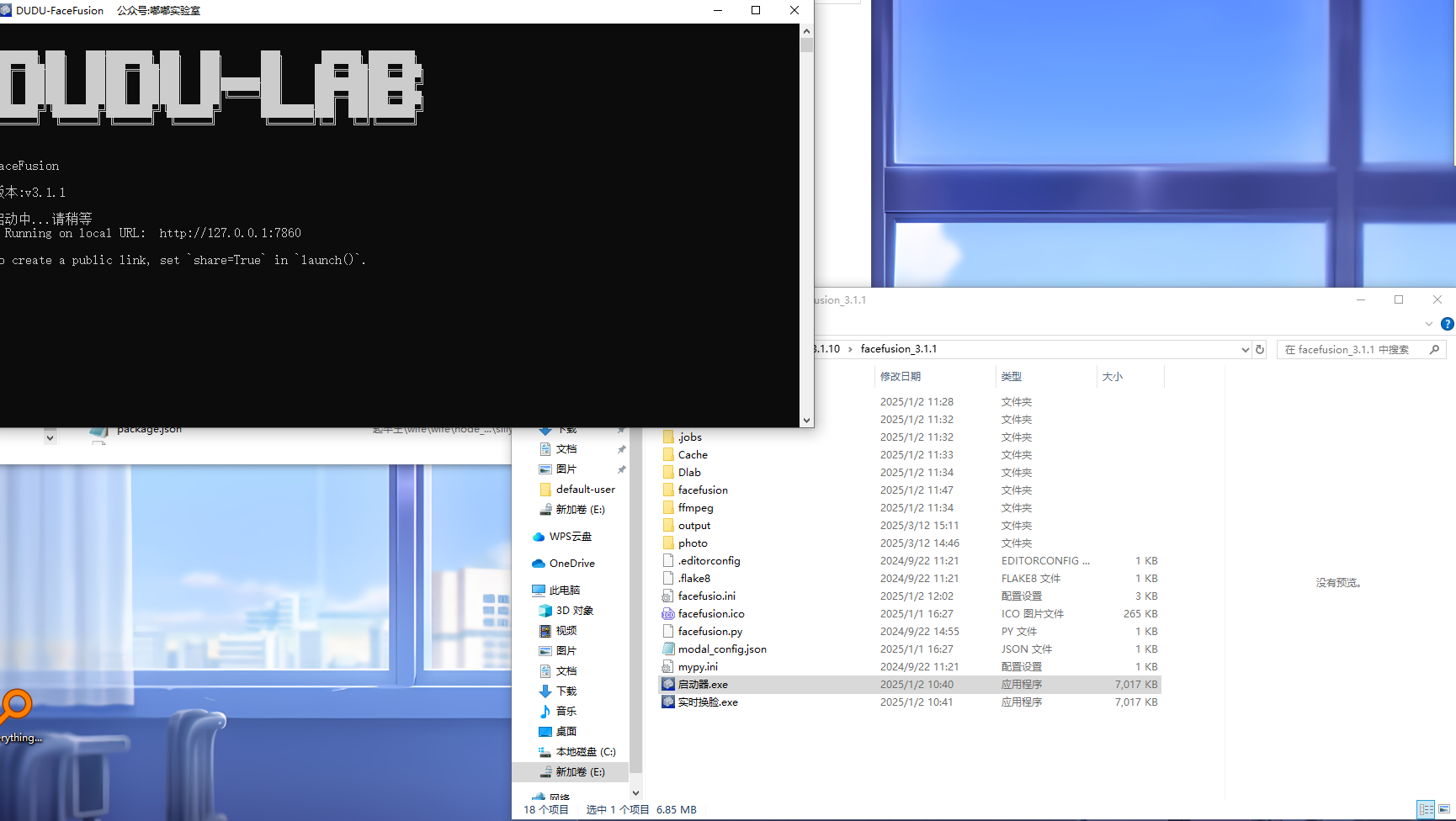This screenshot has width=1456, height=821.
Task: Click the Explorer help question mark icon
Action: coord(1448,324)
